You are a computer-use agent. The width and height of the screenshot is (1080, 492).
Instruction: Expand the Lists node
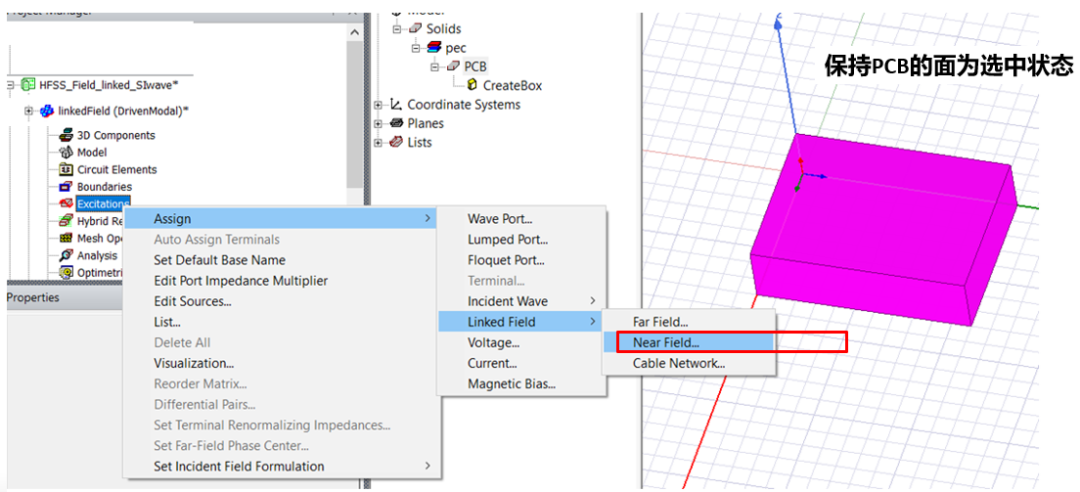(x=378, y=143)
